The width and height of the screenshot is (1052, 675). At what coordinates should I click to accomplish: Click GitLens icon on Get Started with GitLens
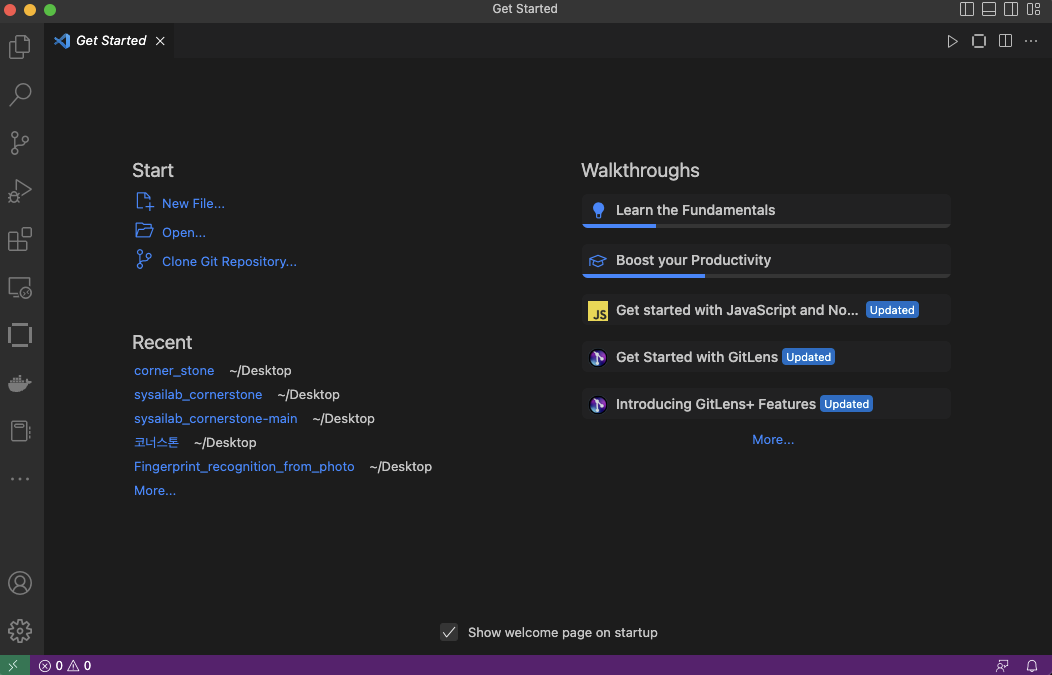pos(598,358)
